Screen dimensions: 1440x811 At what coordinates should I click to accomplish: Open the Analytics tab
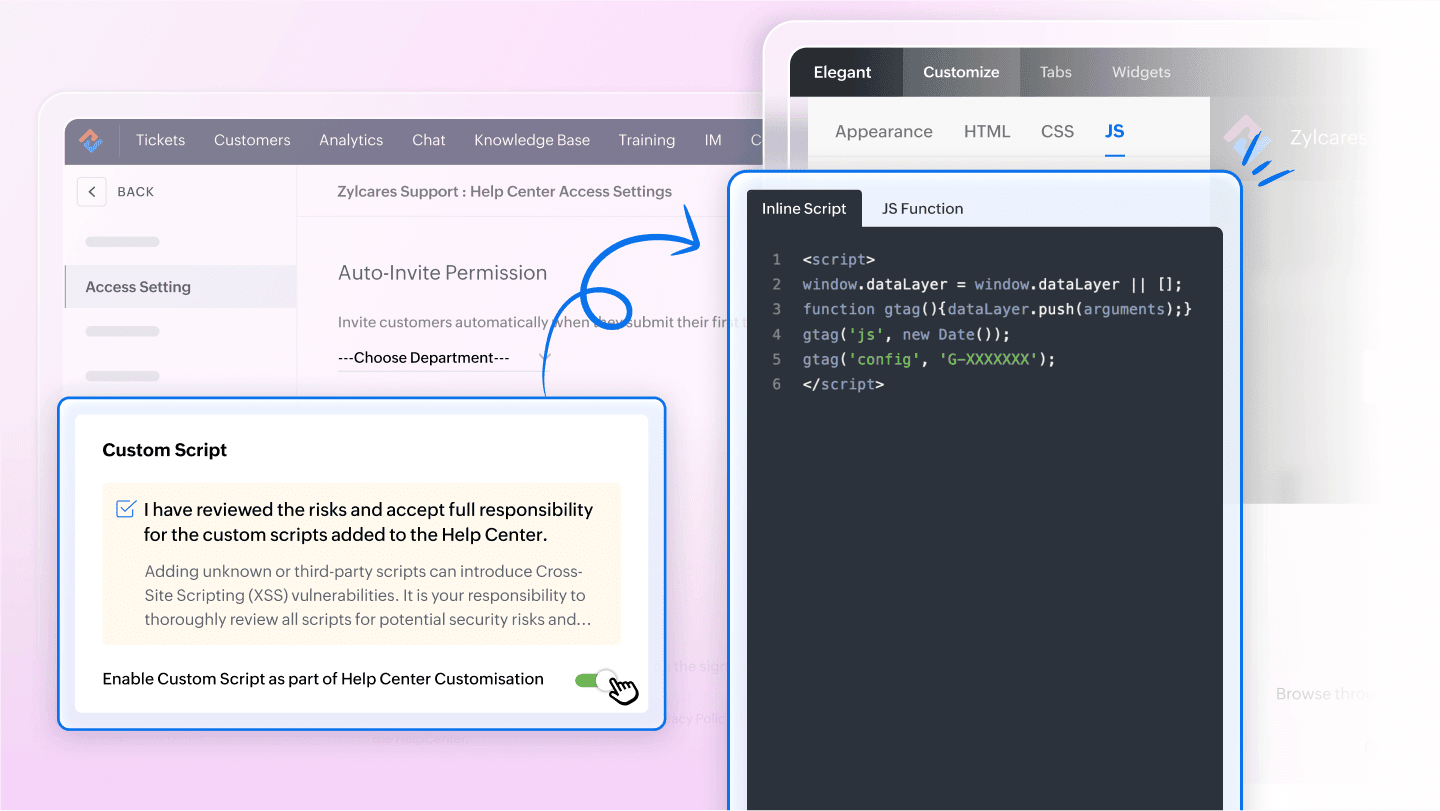(351, 140)
